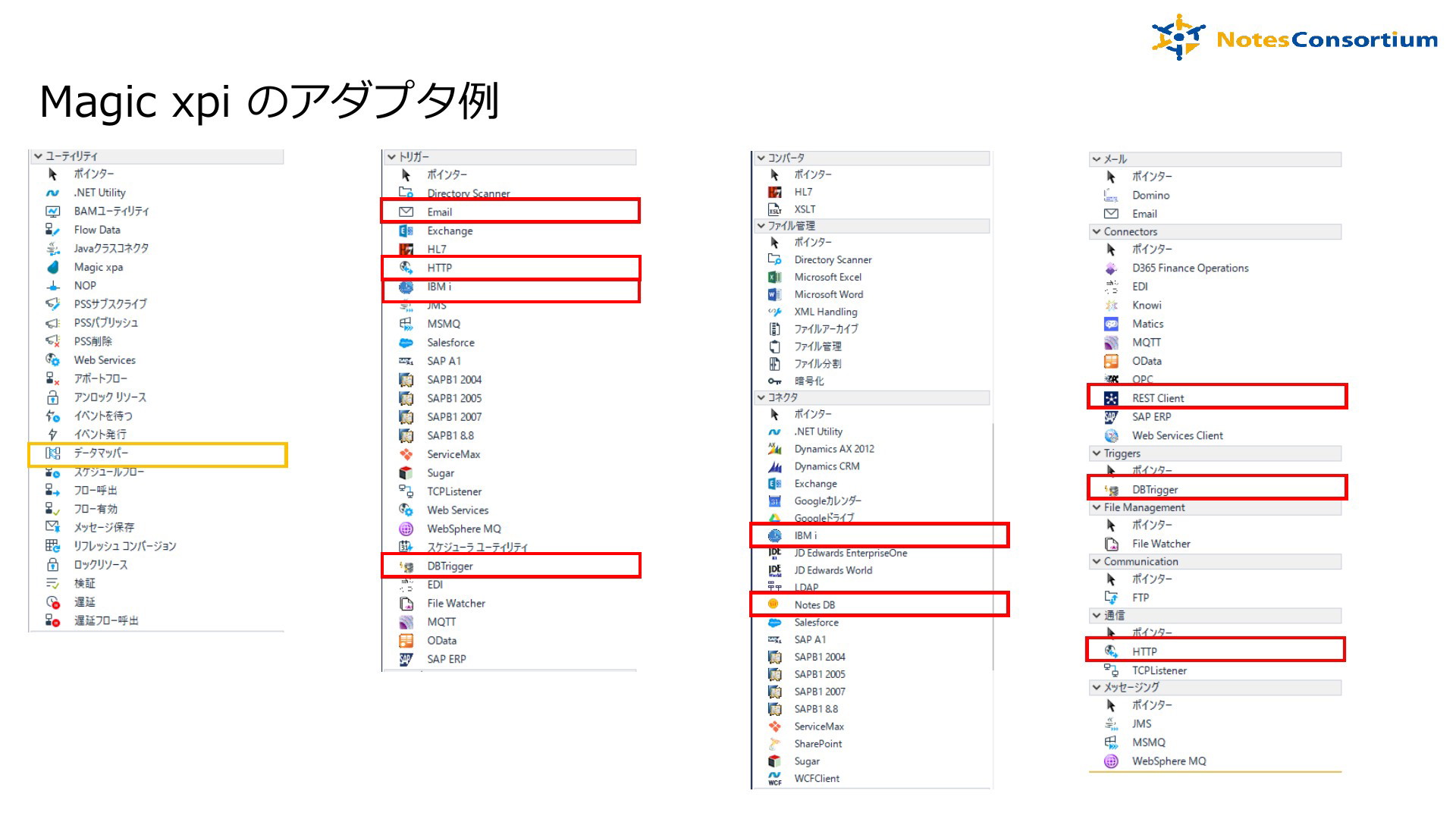
Task: Select the データマッパー icon
Action: [x=52, y=453]
